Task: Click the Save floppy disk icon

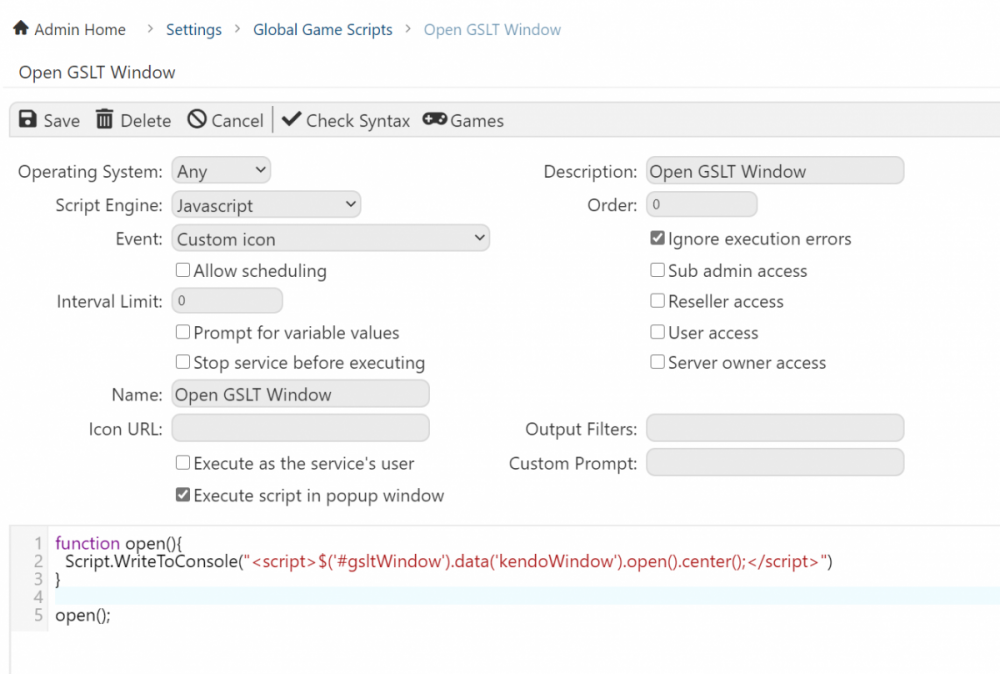Action: click(x=28, y=120)
